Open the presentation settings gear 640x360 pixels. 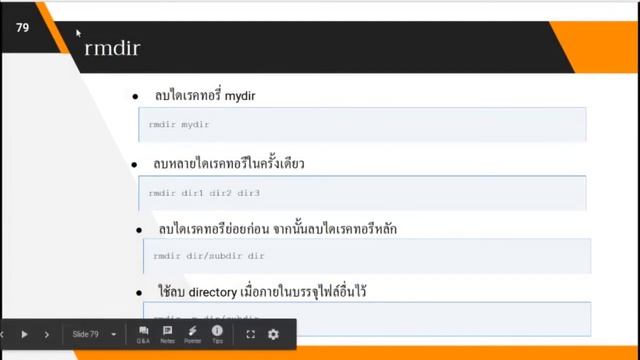click(273, 335)
